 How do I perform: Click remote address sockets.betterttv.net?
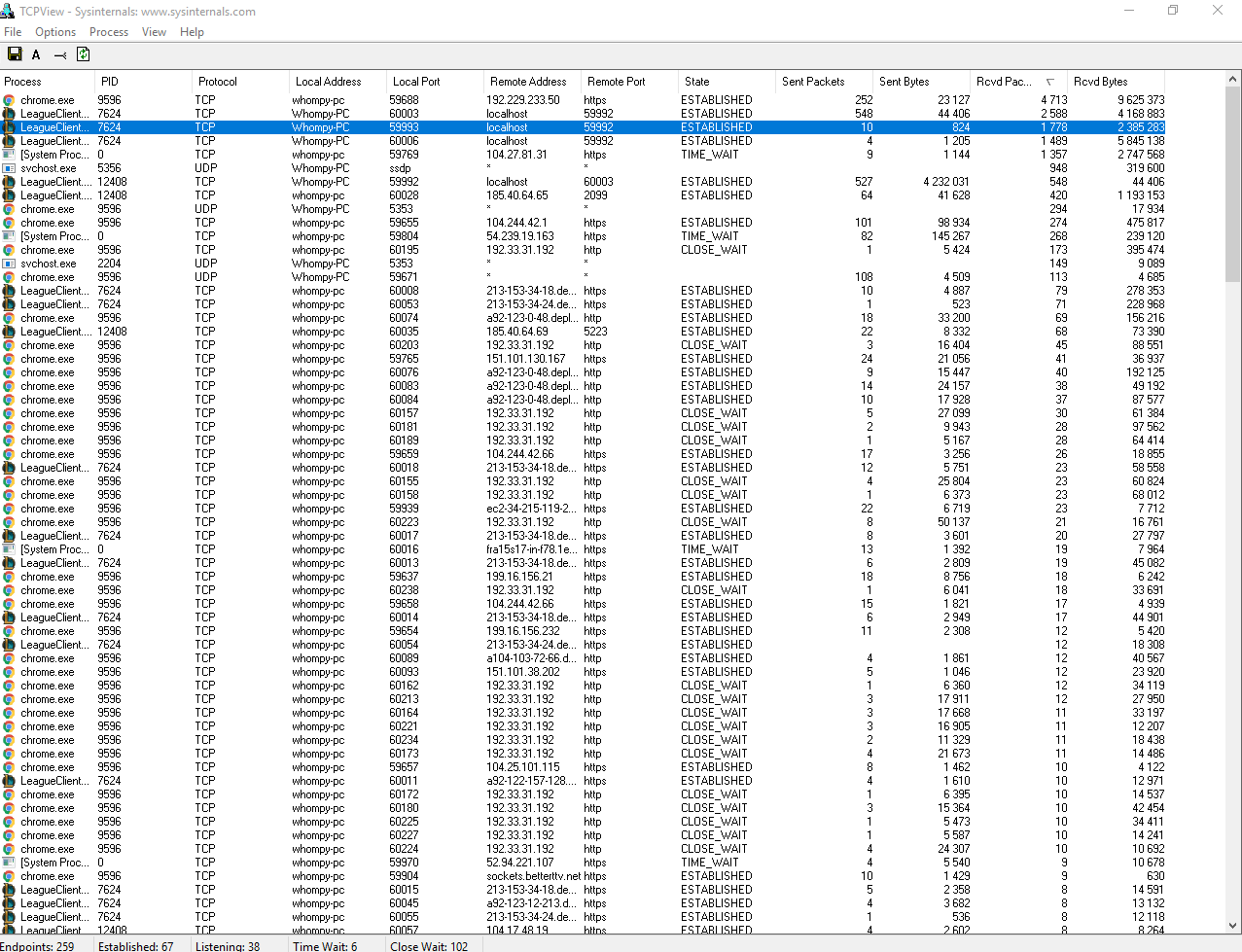tap(534, 876)
